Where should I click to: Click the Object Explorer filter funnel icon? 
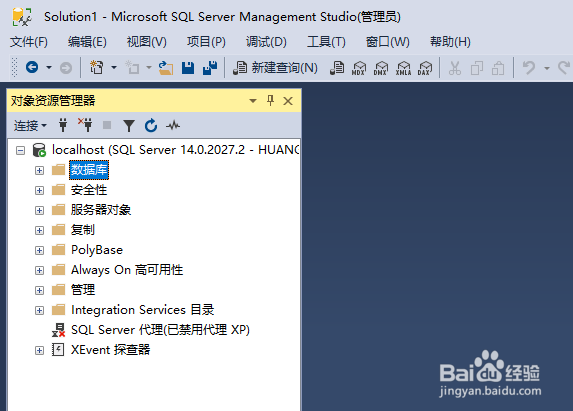(129, 126)
